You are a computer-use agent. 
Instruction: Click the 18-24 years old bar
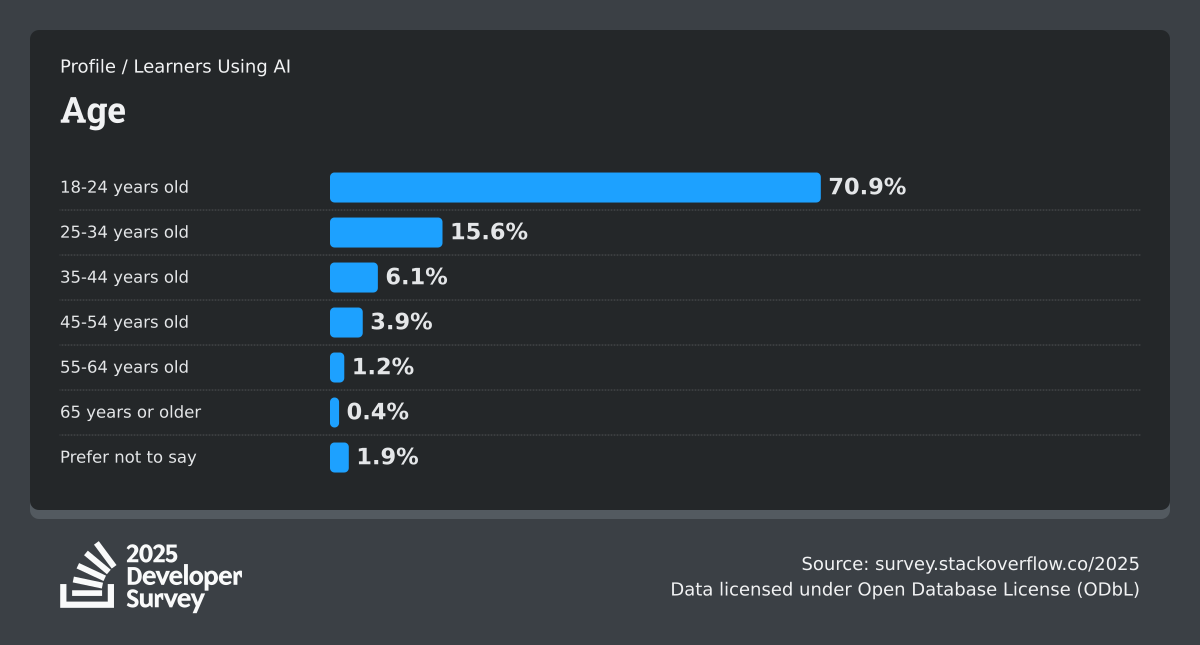(x=575, y=187)
